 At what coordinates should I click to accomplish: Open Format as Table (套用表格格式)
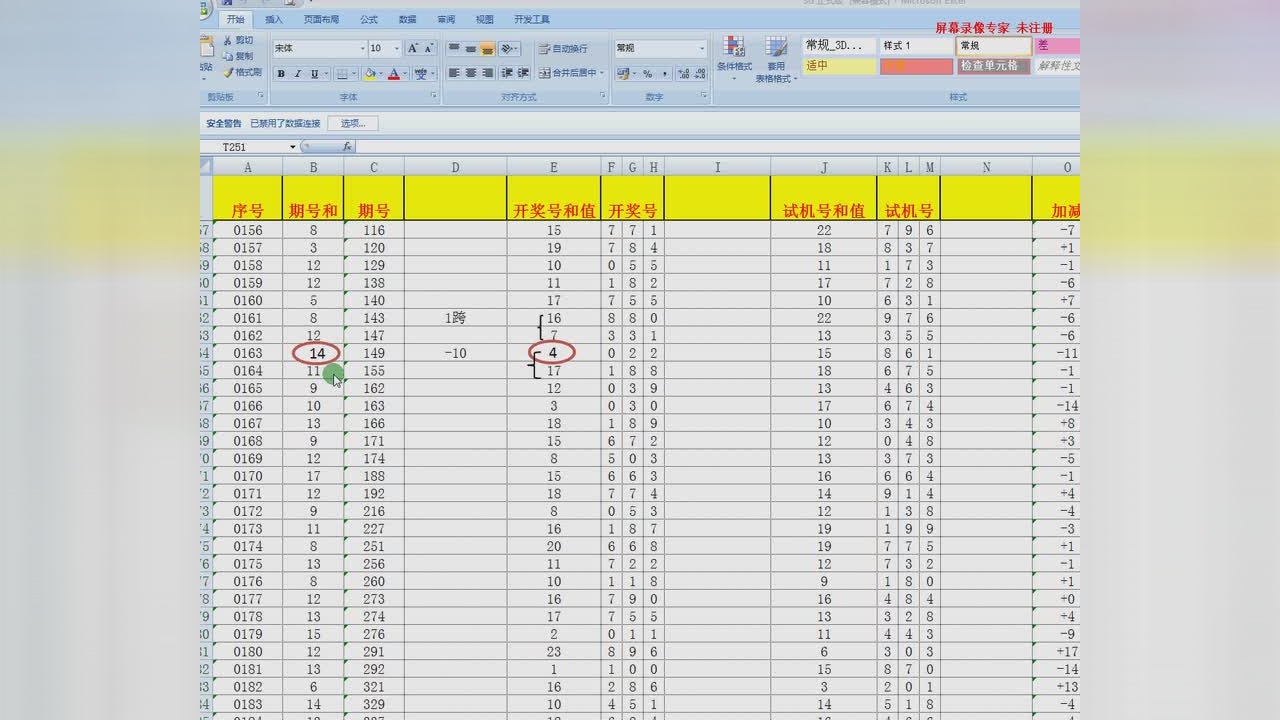776,59
